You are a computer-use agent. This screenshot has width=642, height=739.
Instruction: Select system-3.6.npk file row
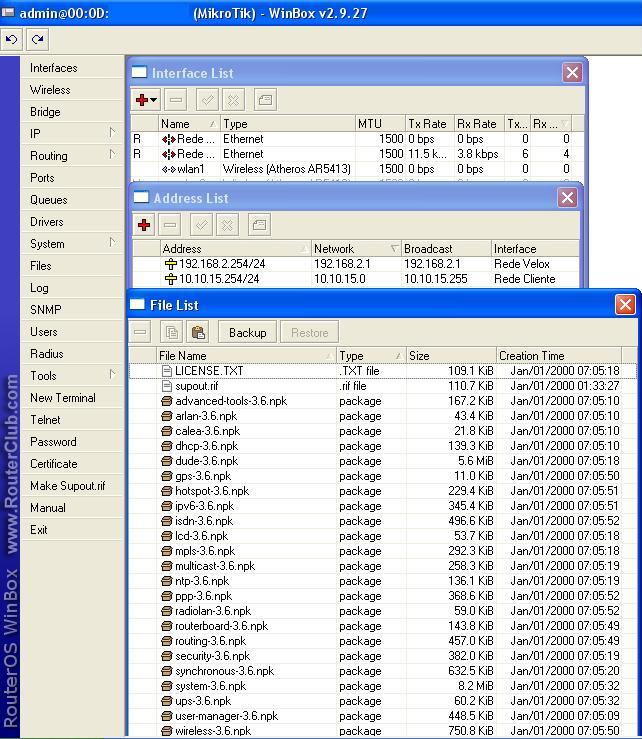[x=382, y=686]
